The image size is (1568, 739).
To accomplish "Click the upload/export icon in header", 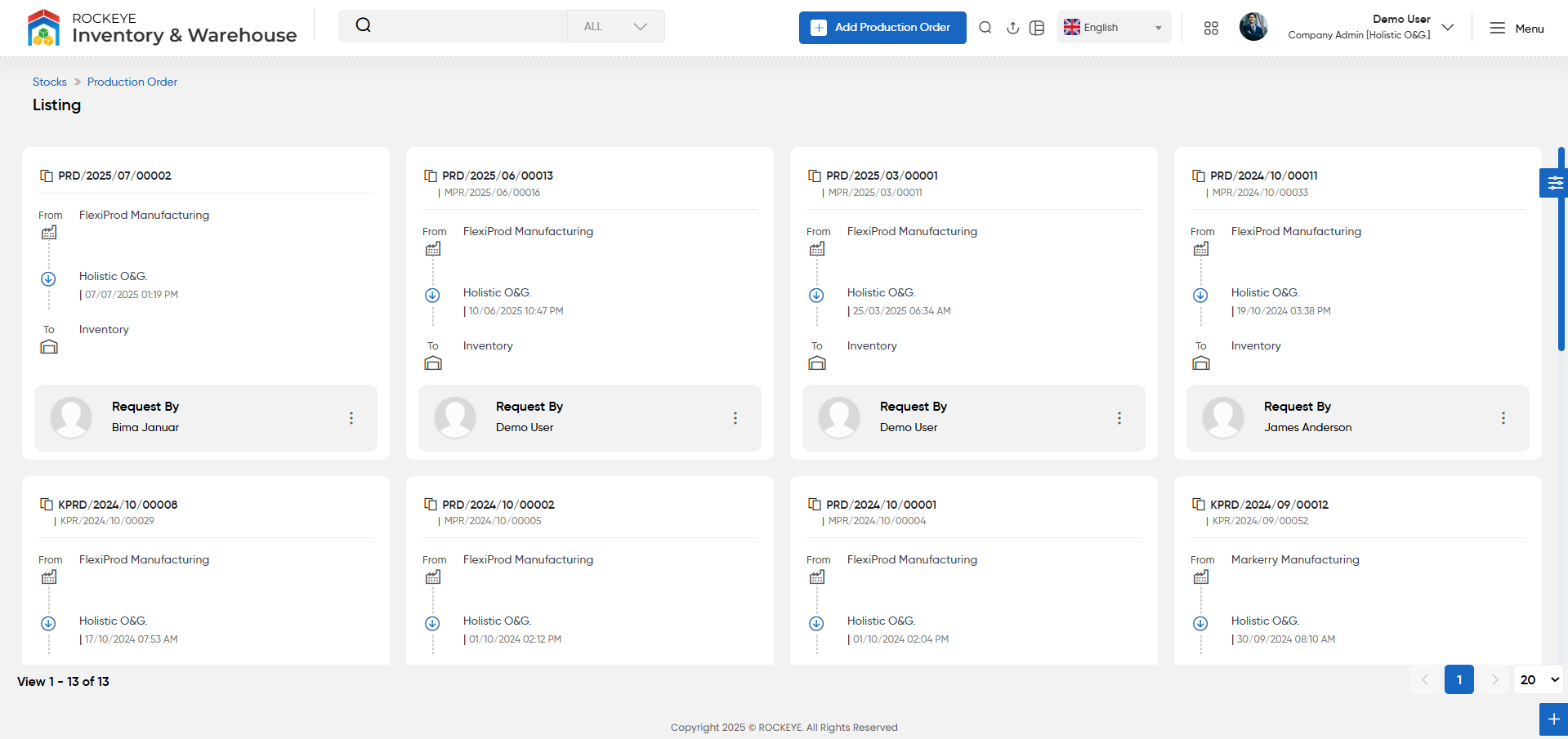I will [1013, 28].
